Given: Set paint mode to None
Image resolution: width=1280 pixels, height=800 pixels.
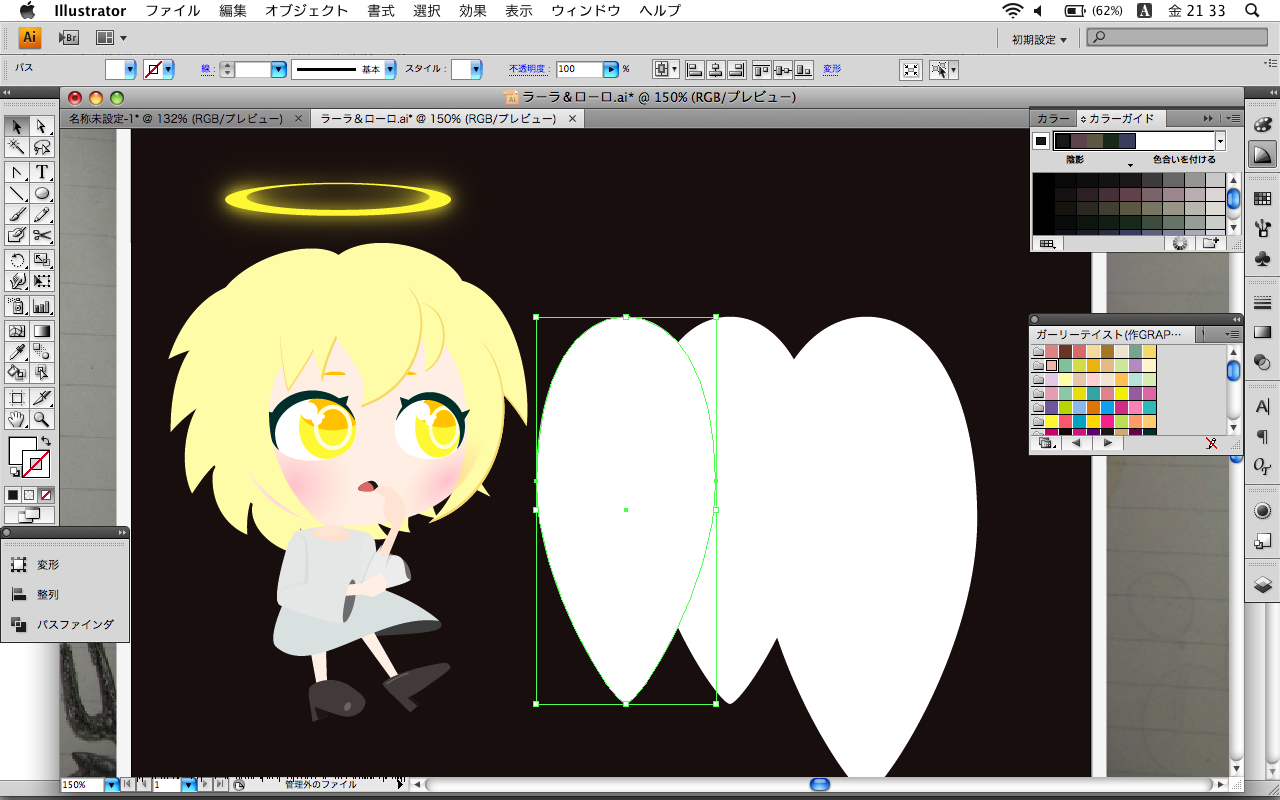Looking at the screenshot, I should pyautogui.click(x=46, y=495).
